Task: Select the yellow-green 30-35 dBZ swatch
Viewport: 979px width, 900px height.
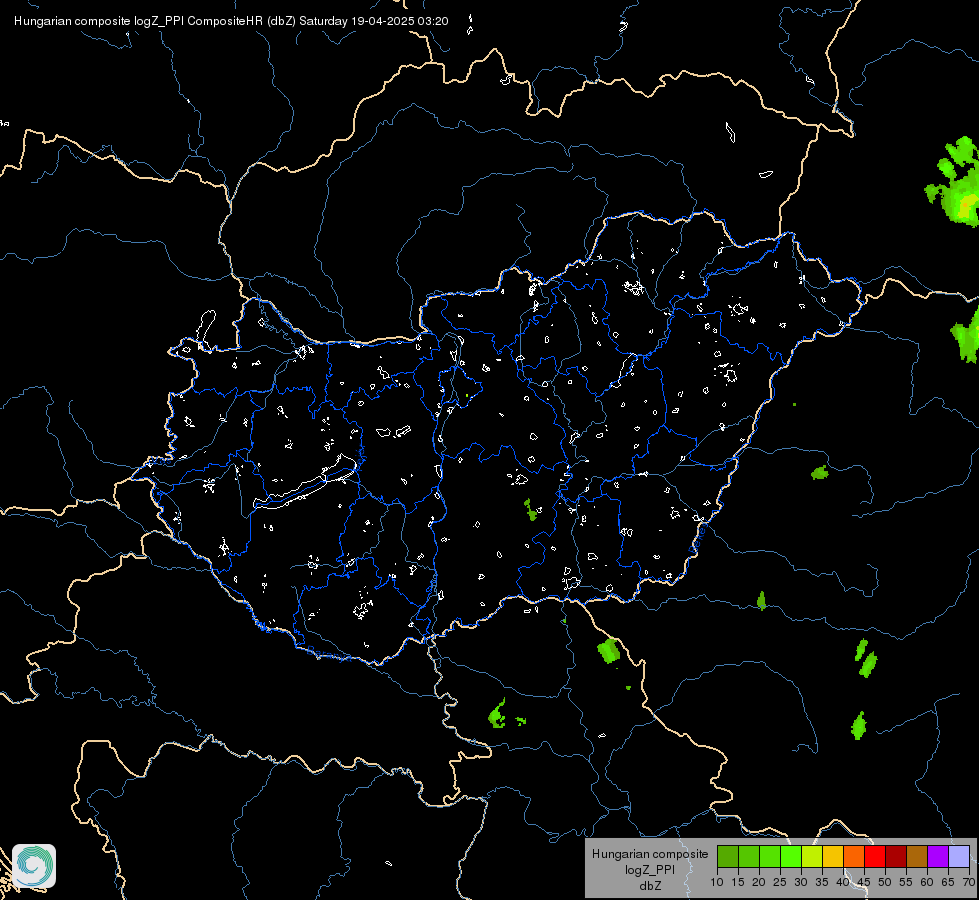Action: coord(812,856)
